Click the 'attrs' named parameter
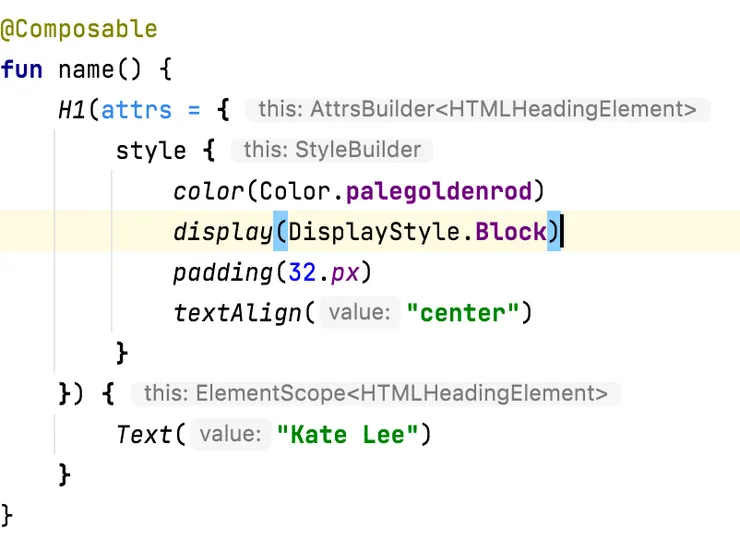Screen dimensions: 740x543 tap(136, 110)
